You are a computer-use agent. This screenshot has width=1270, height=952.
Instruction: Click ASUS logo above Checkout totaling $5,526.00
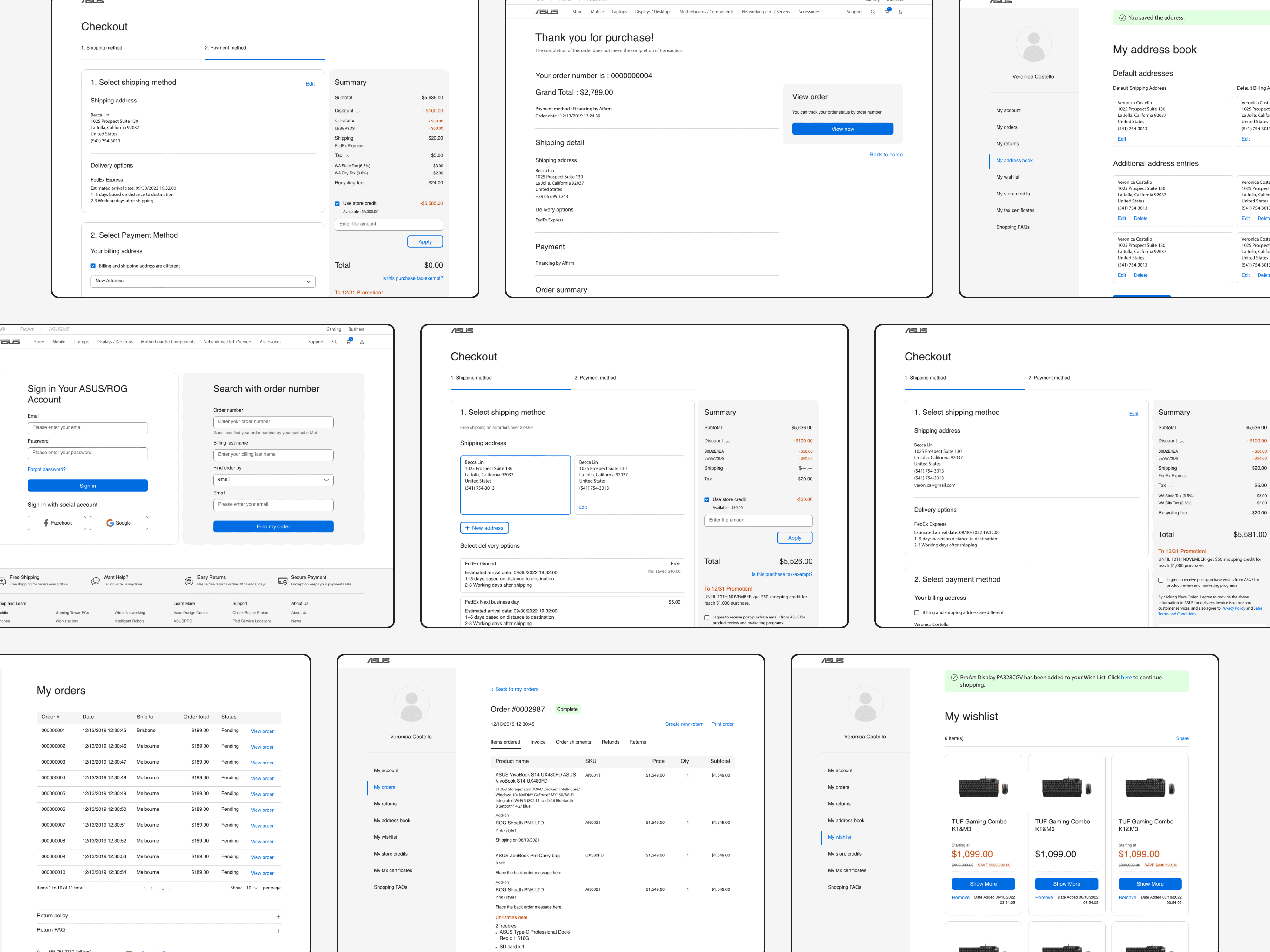tap(462, 331)
